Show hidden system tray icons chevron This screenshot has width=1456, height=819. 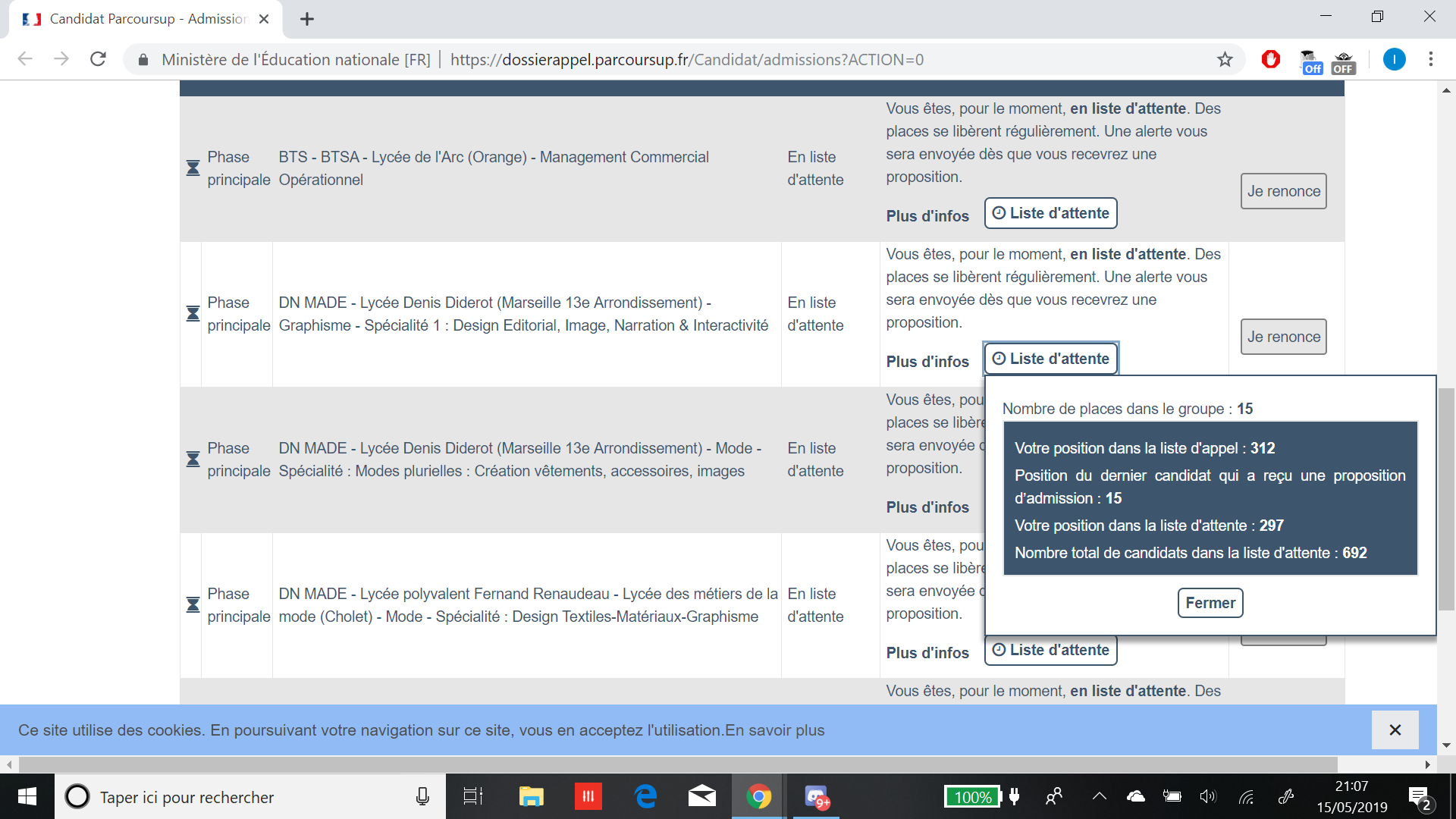pos(1099,796)
